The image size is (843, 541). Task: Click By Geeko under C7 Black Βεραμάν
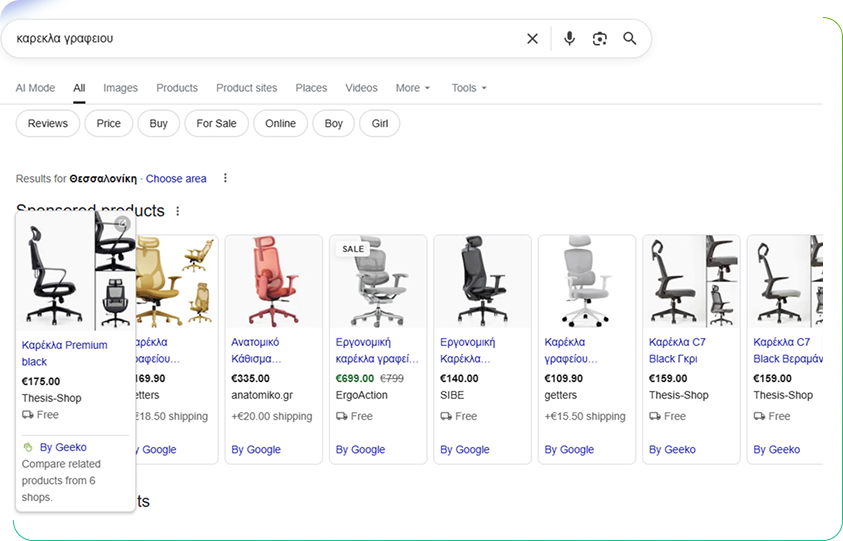pos(776,450)
